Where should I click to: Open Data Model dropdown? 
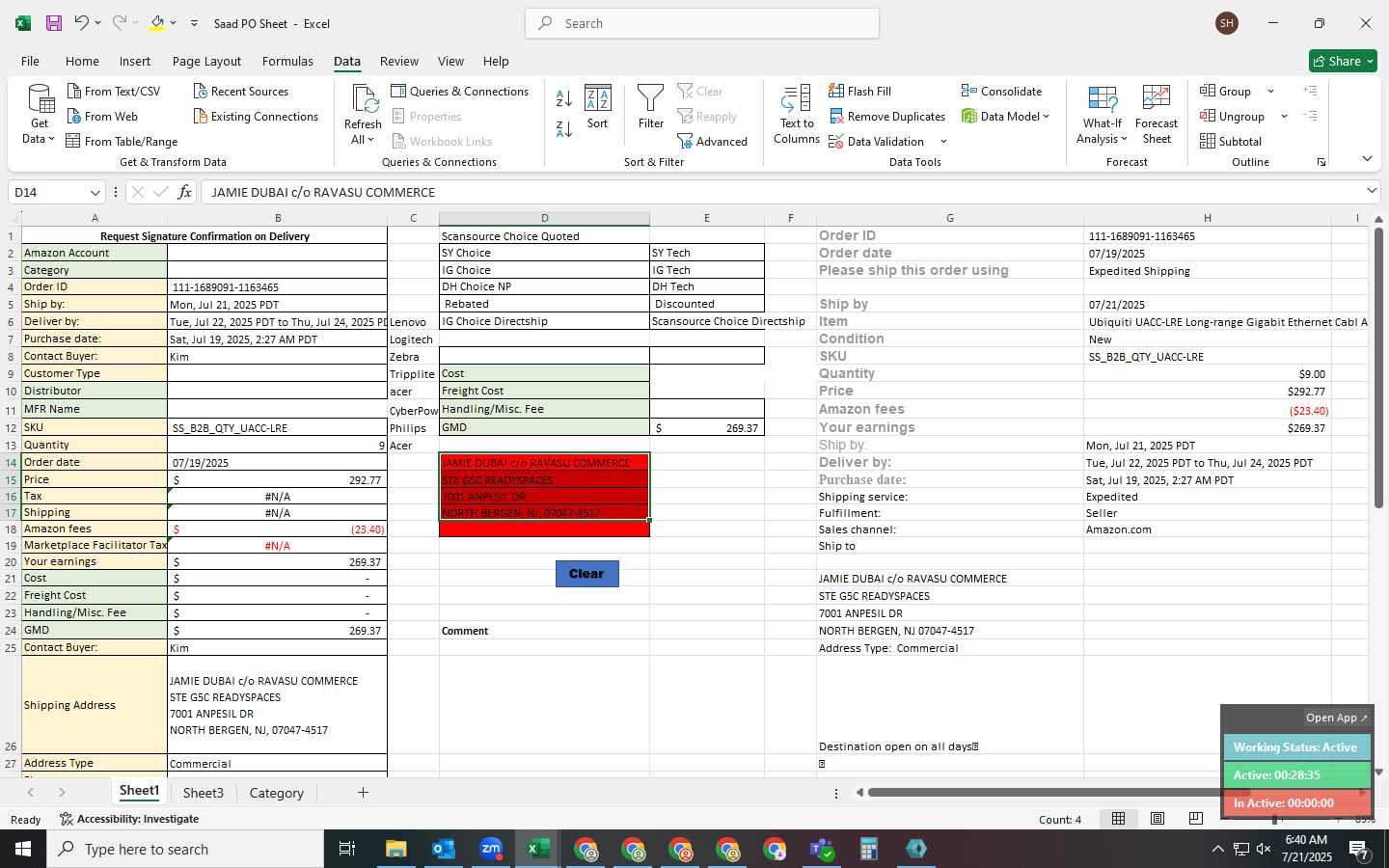coord(1005,116)
